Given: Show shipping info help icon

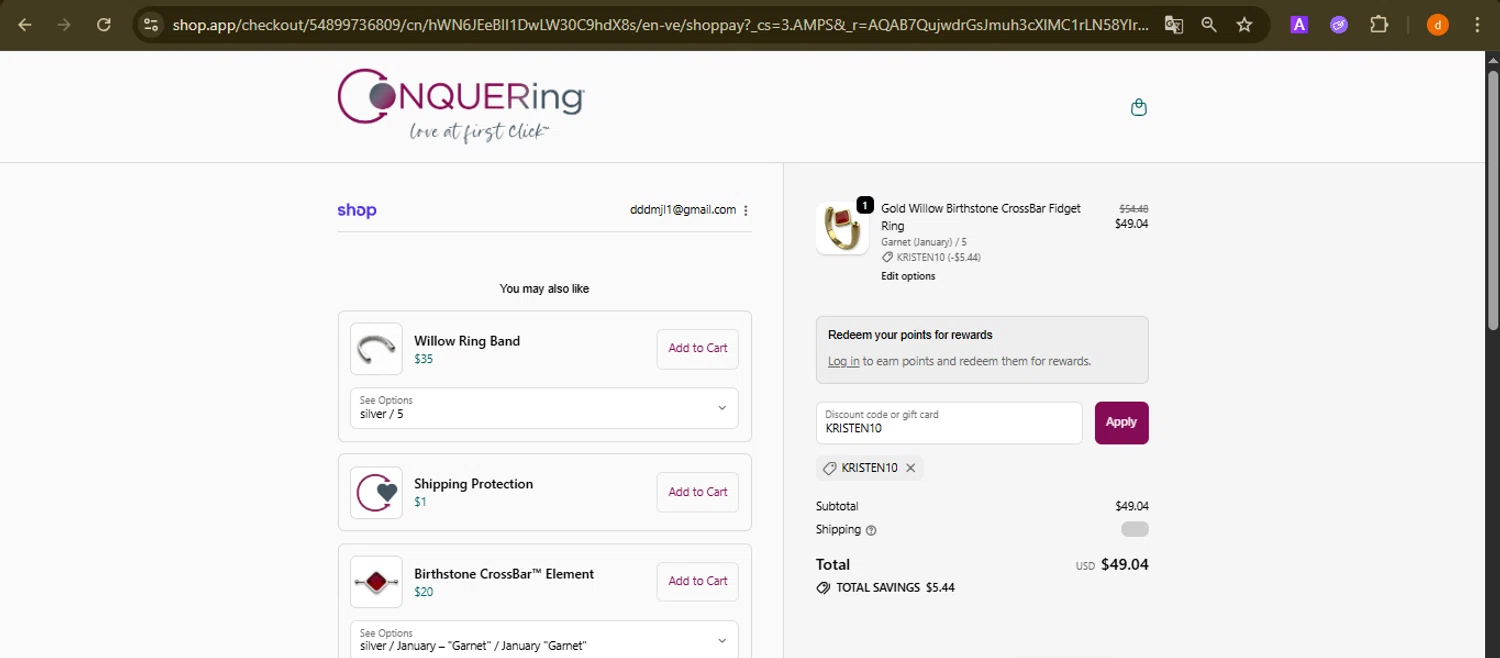Looking at the screenshot, I should point(871,530).
